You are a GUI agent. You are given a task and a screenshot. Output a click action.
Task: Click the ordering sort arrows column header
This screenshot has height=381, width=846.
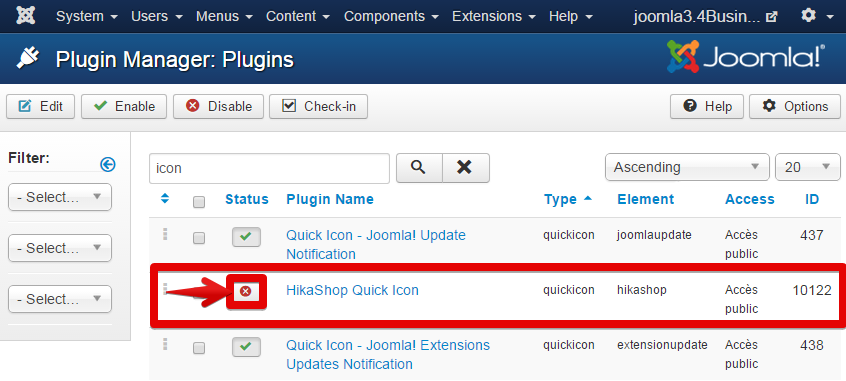165,199
